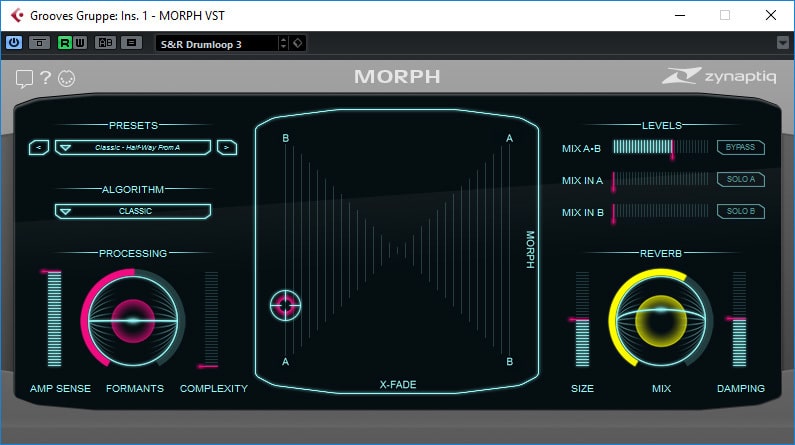Toggle the plugin power bypass button
795x445 pixels.
click(14, 43)
